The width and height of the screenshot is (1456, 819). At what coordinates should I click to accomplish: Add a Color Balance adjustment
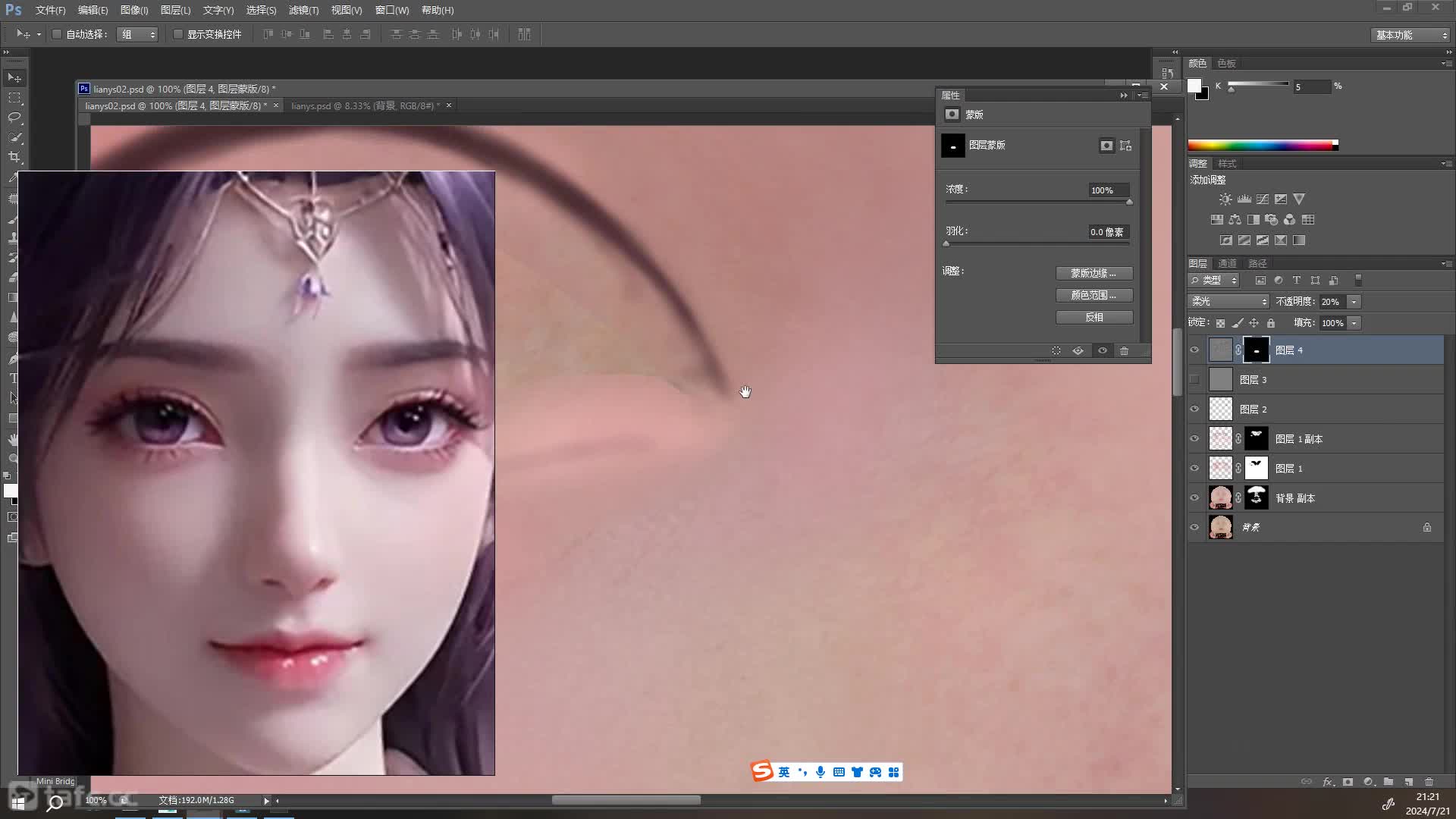point(1235,220)
